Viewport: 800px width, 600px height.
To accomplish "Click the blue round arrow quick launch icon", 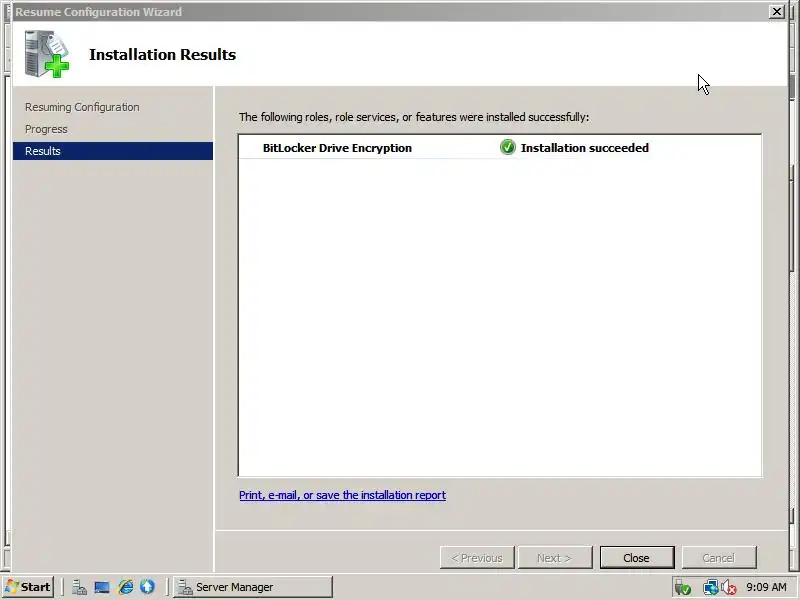I will point(147,587).
